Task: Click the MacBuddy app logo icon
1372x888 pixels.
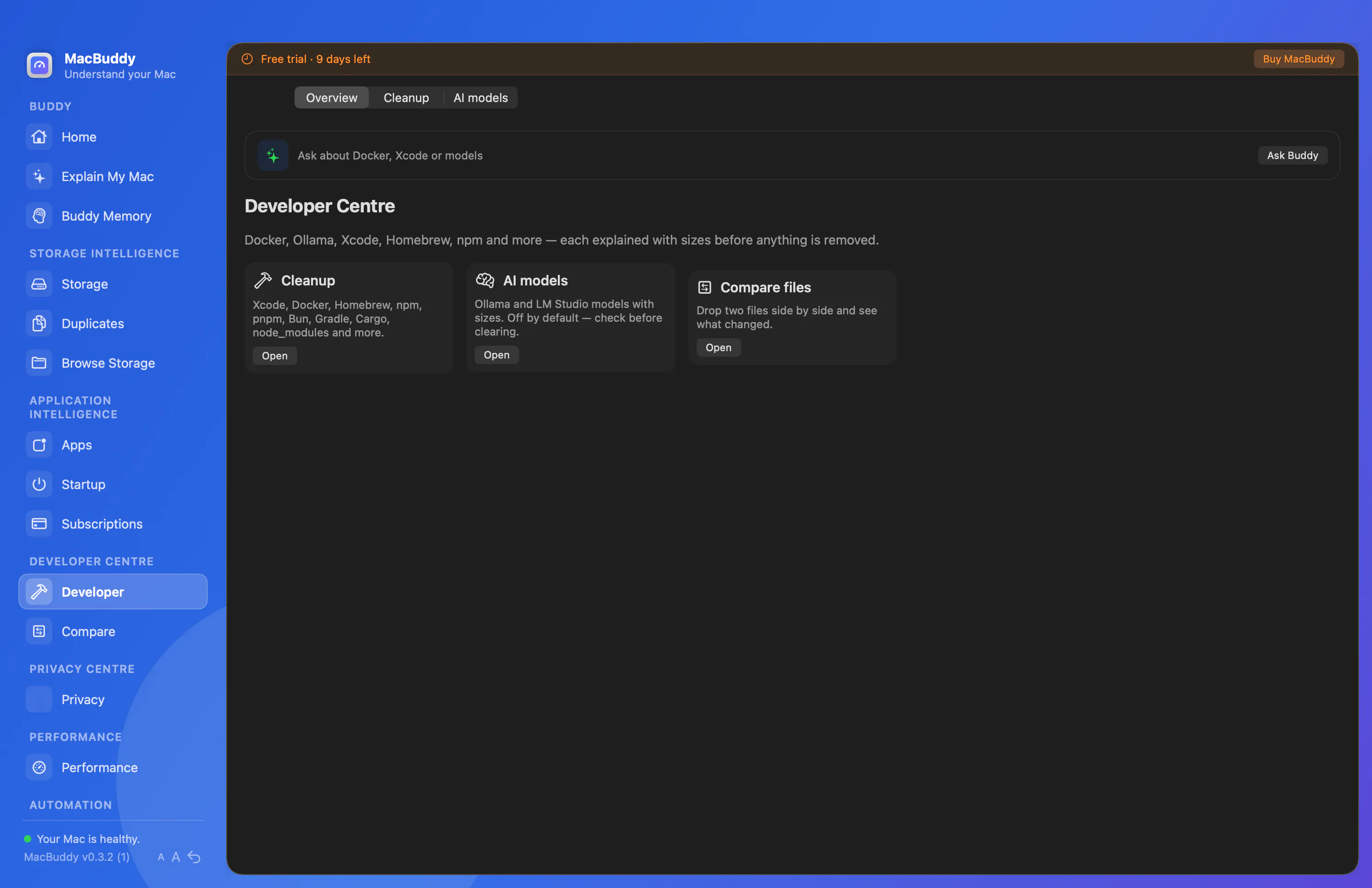Action: (39, 65)
